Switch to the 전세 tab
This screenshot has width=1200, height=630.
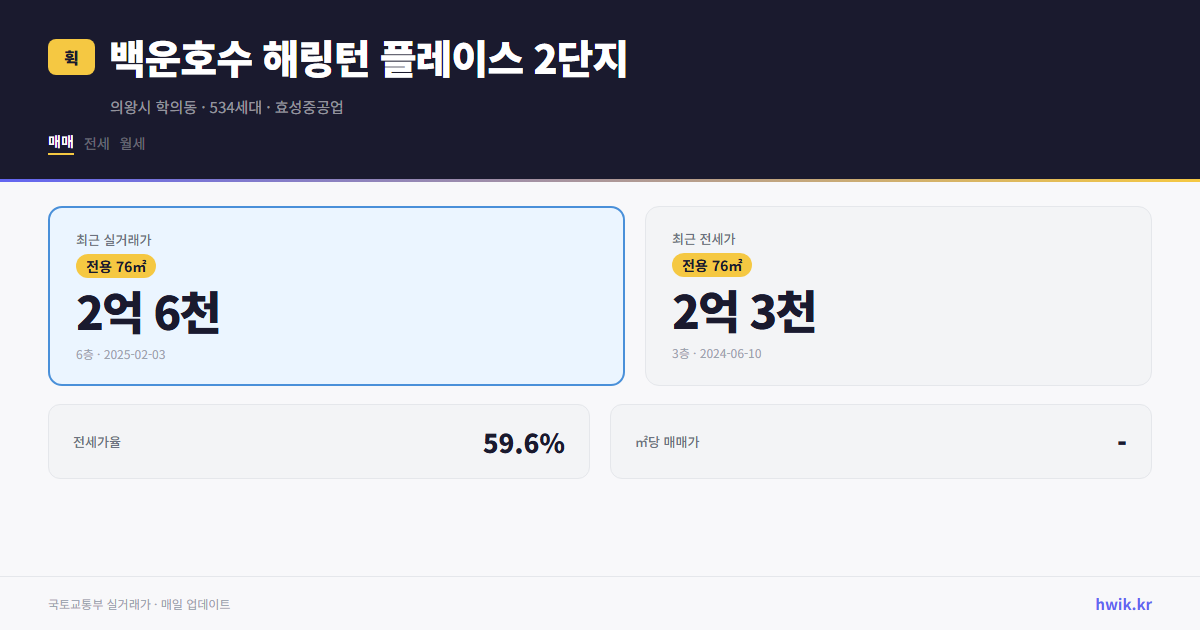coord(95,143)
